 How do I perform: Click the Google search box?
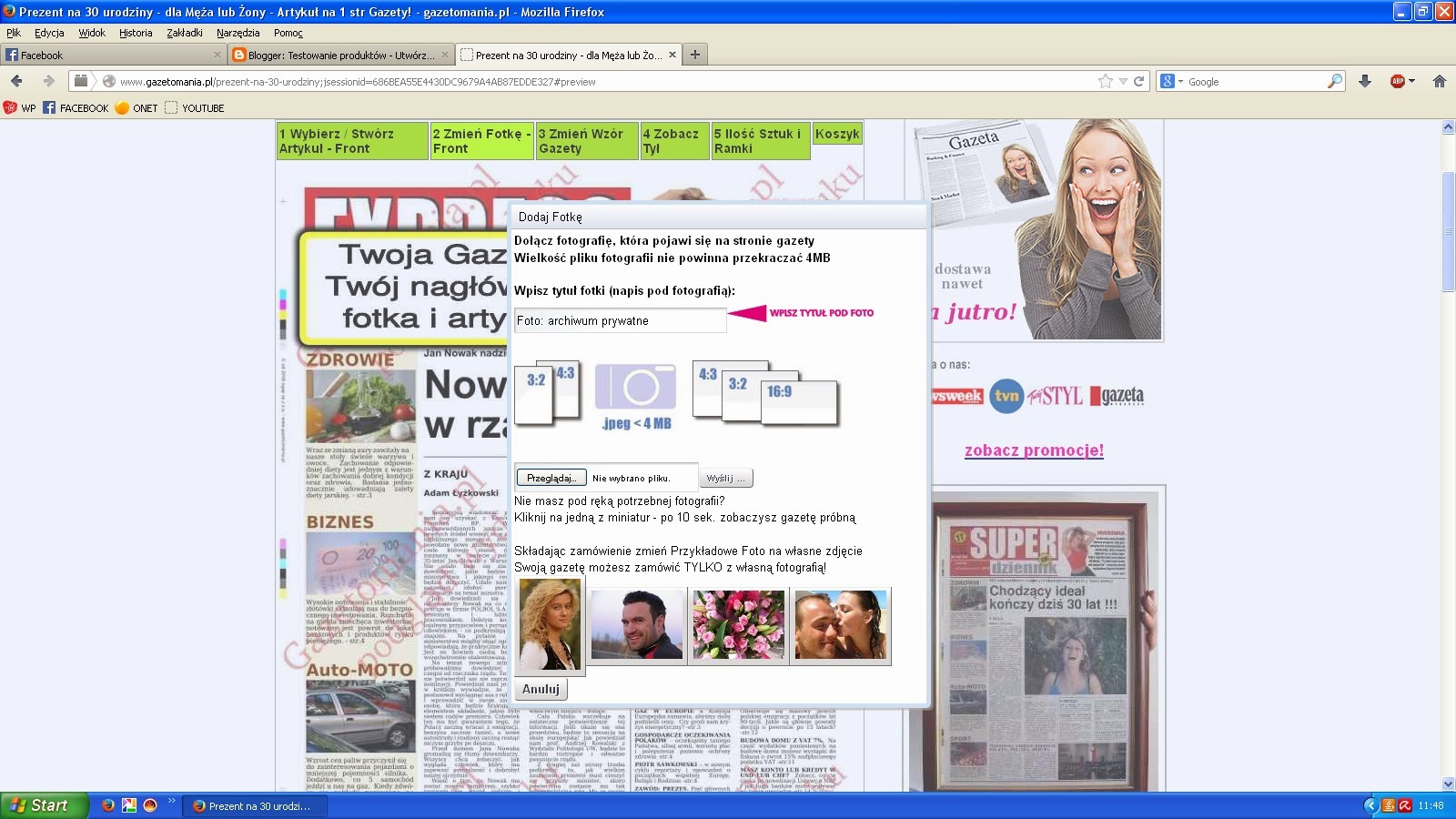tap(1256, 81)
